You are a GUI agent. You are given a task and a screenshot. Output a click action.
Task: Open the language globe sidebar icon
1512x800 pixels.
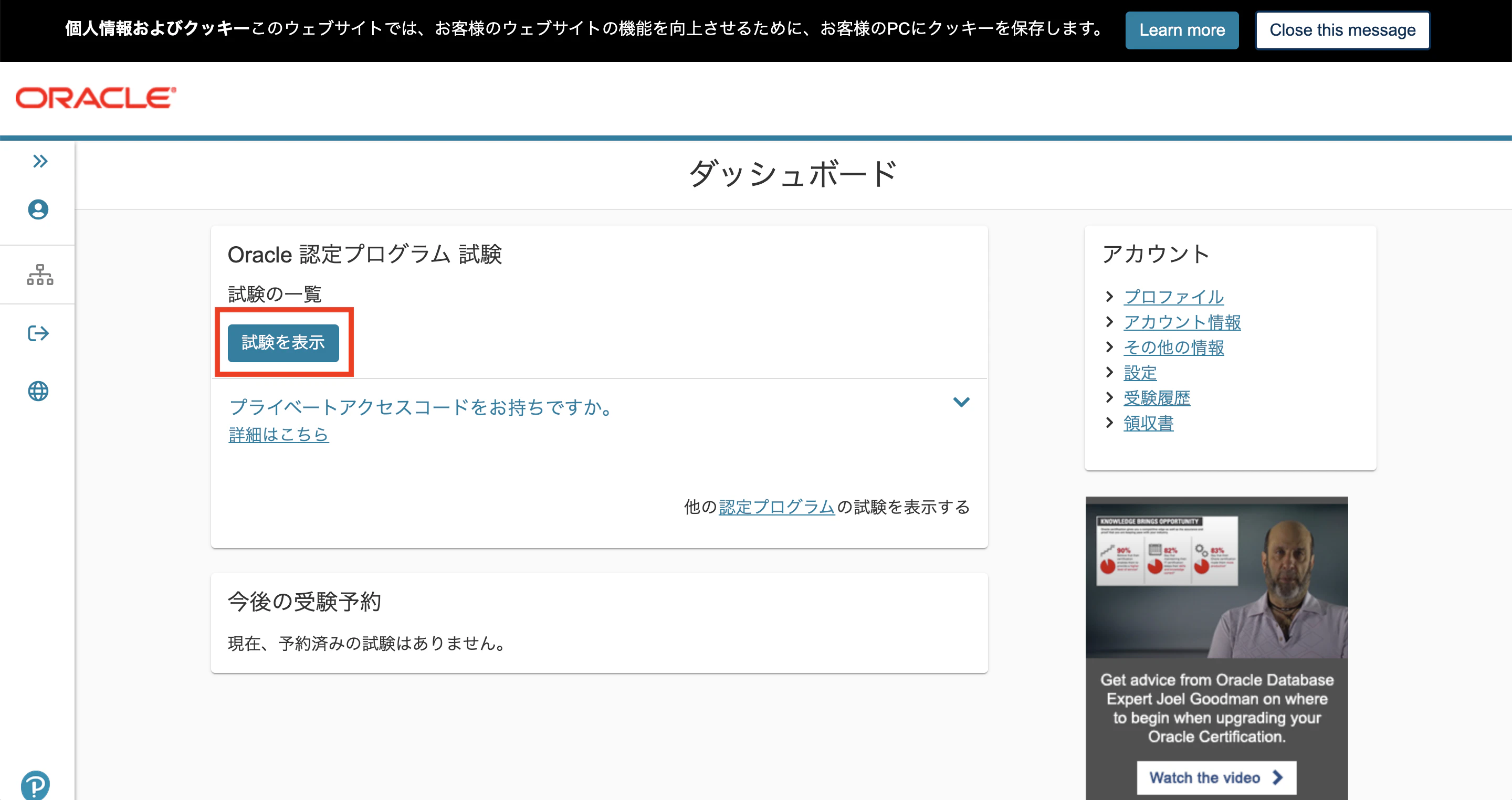point(38,391)
